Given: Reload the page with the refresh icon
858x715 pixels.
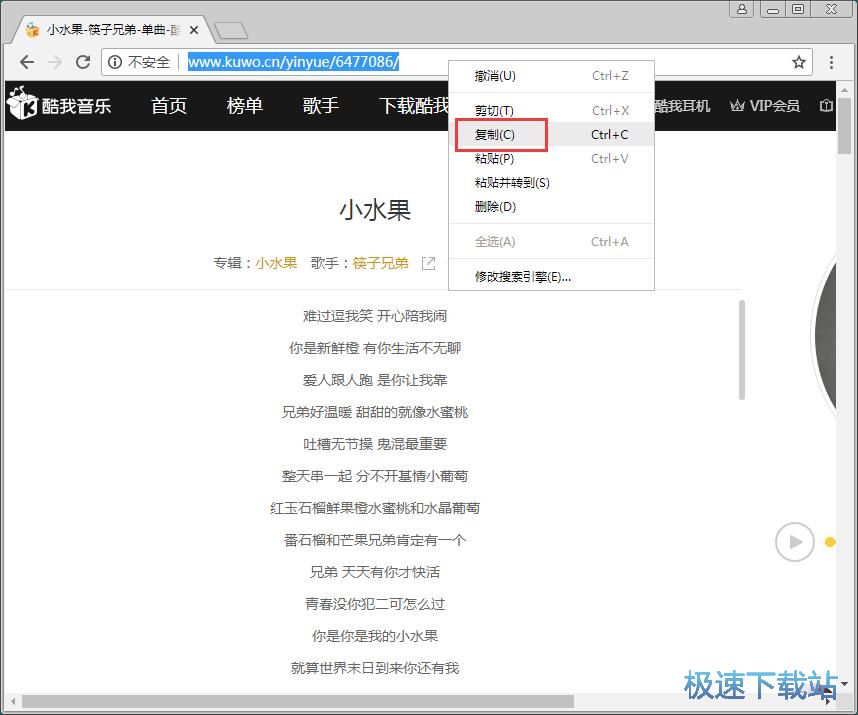Looking at the screenshot, I should pos(83,62).
